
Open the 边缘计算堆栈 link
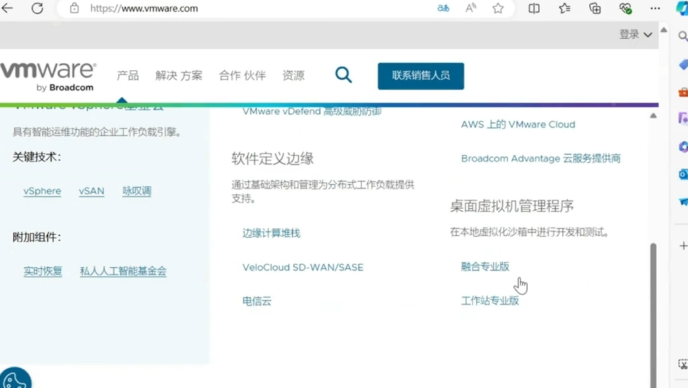(271, 233)
